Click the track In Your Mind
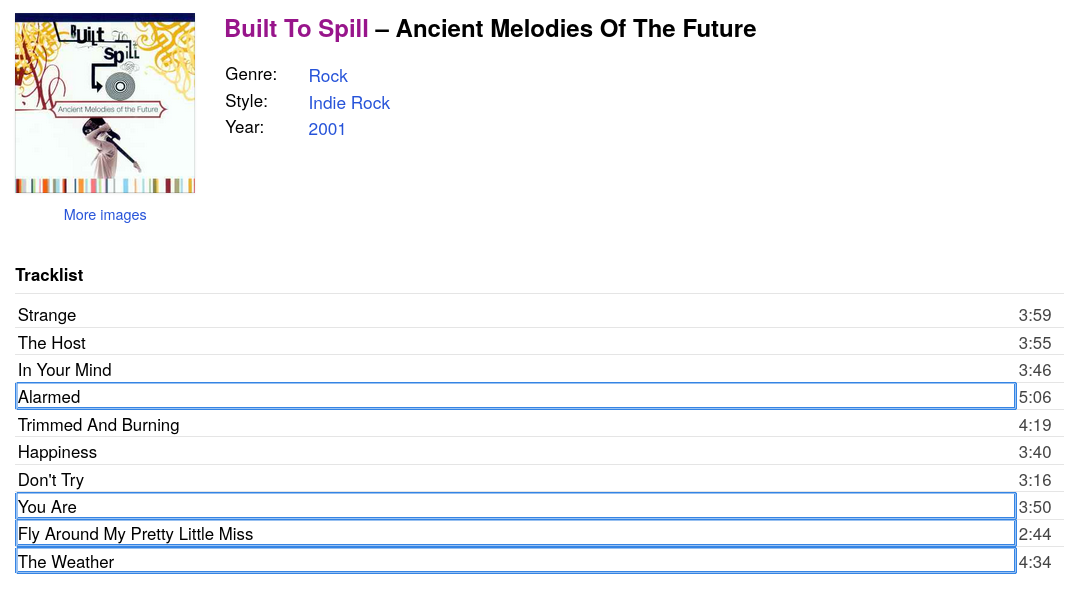1068x600 pixels. (65, 370)
